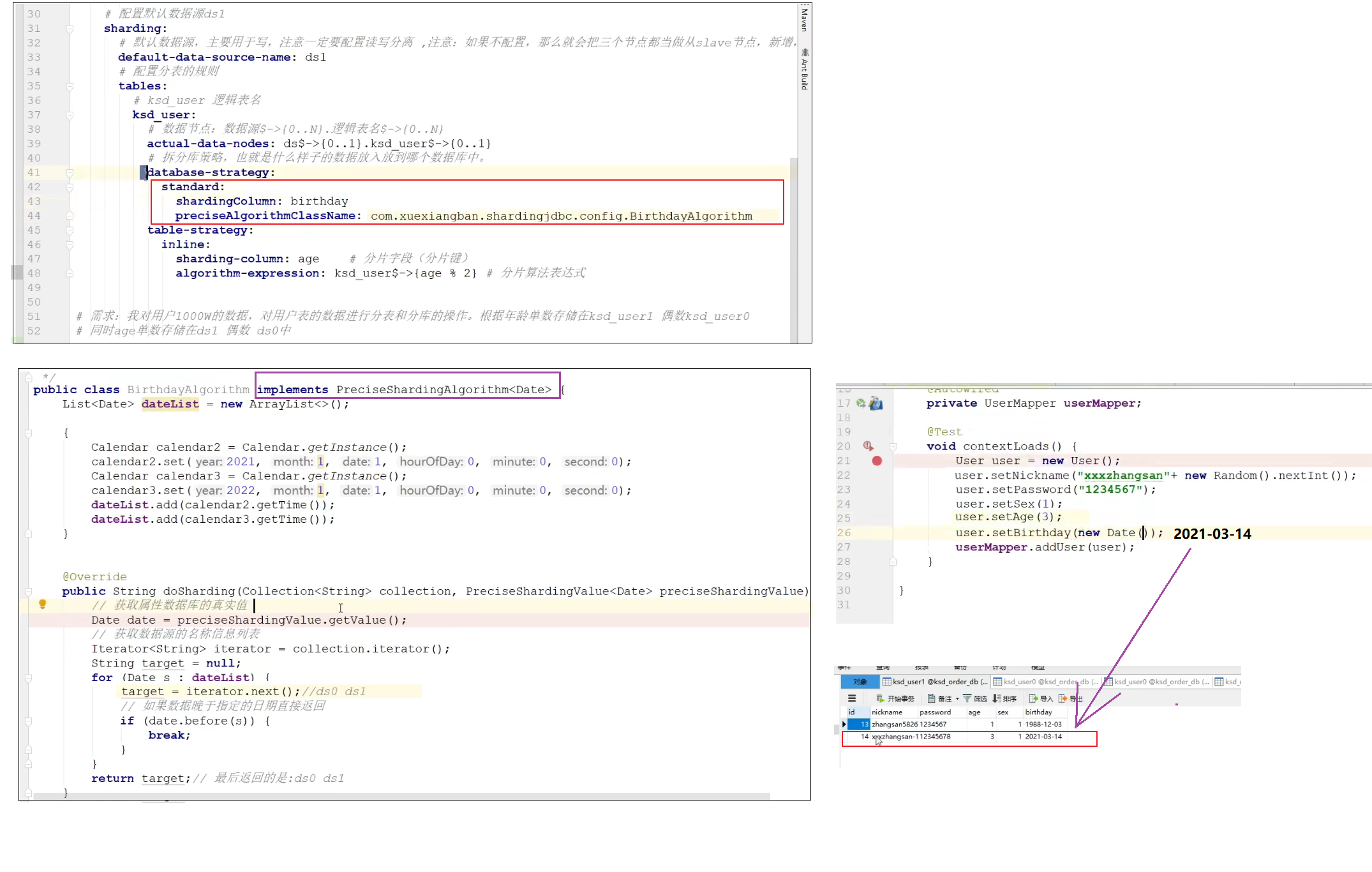
Task: Click the dateList field declaration
Action: [205, 404]
